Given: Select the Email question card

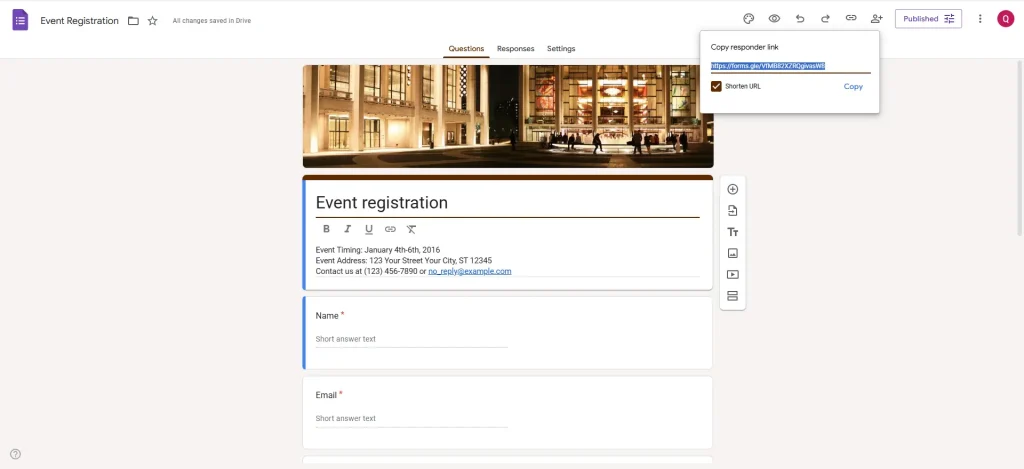Looking at the screenshot, I should (507, 412).
